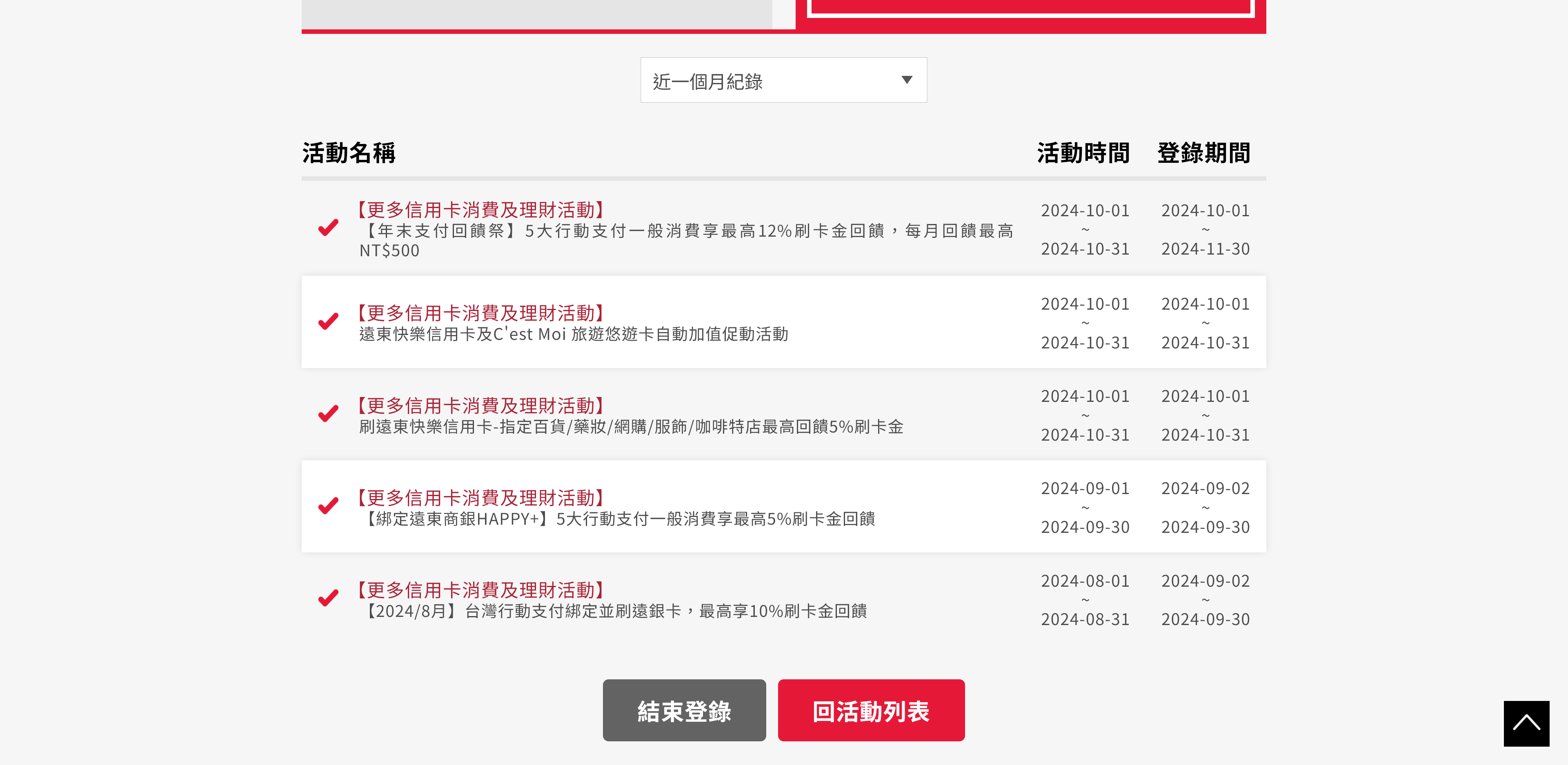
Task: Open category link above 綁定遠東商銀HAPPY+
Action: (481, 498)
